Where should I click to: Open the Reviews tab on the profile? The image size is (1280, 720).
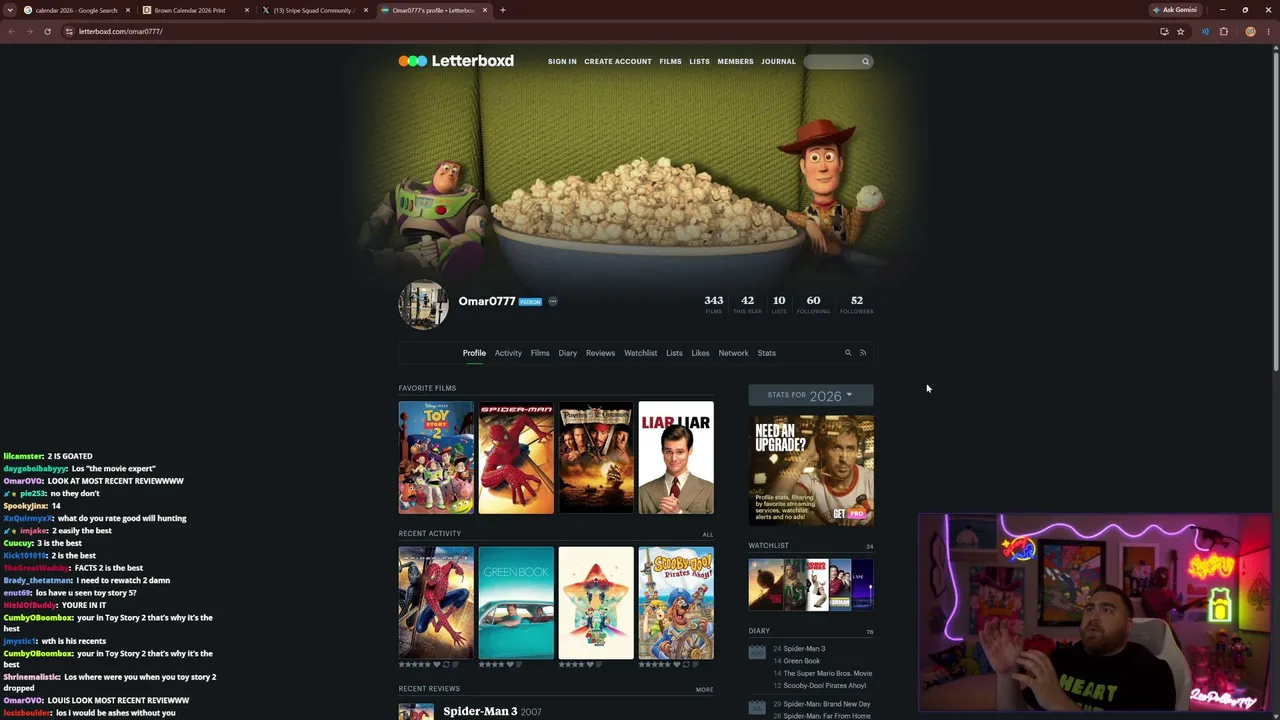click(600, 353)
